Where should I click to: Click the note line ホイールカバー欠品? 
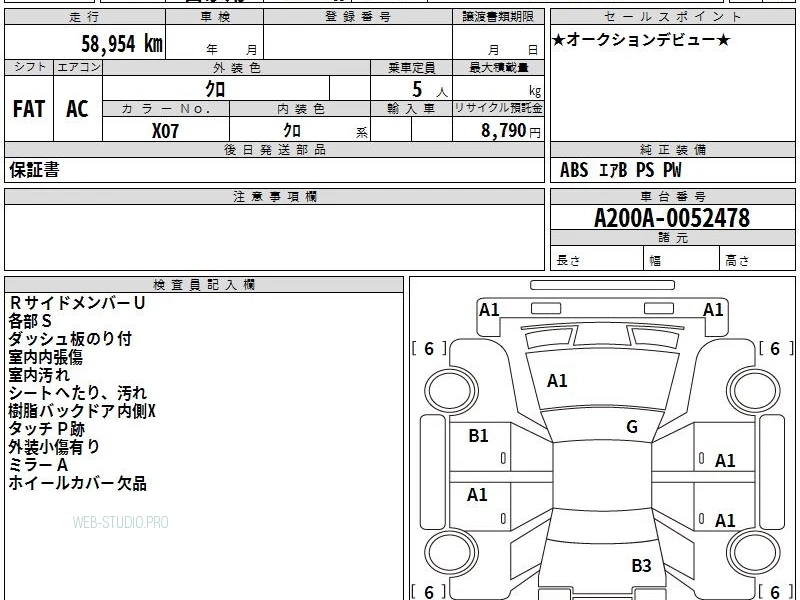click(78, 483)
